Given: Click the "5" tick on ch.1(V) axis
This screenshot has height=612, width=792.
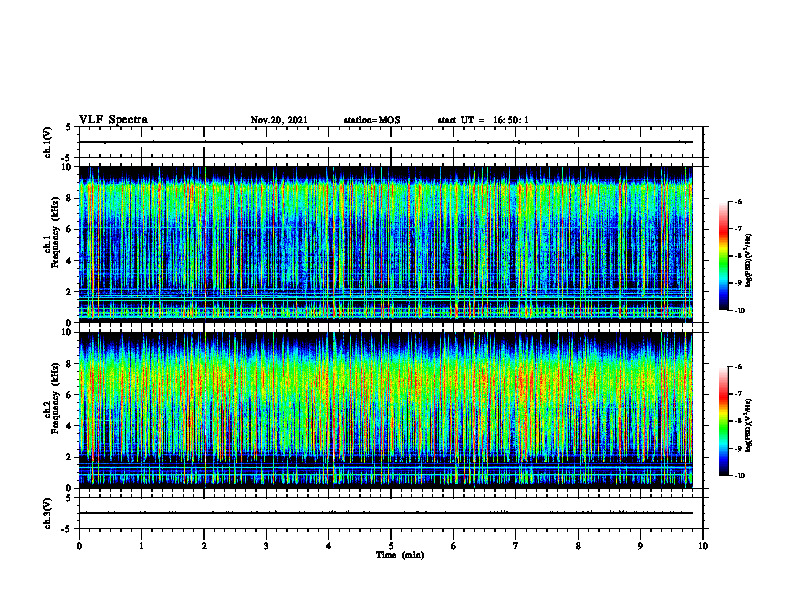Looking at the screenshot, I should coord(70,128).
